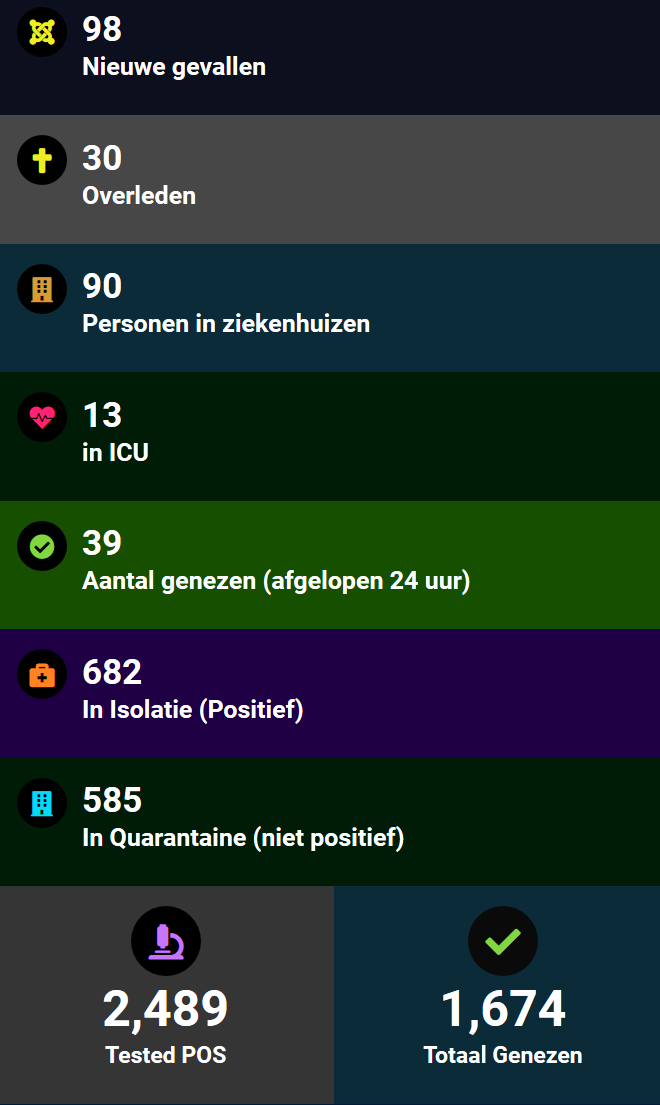Click the Personen in ziekenhuizen label

[x=226, y=324]
